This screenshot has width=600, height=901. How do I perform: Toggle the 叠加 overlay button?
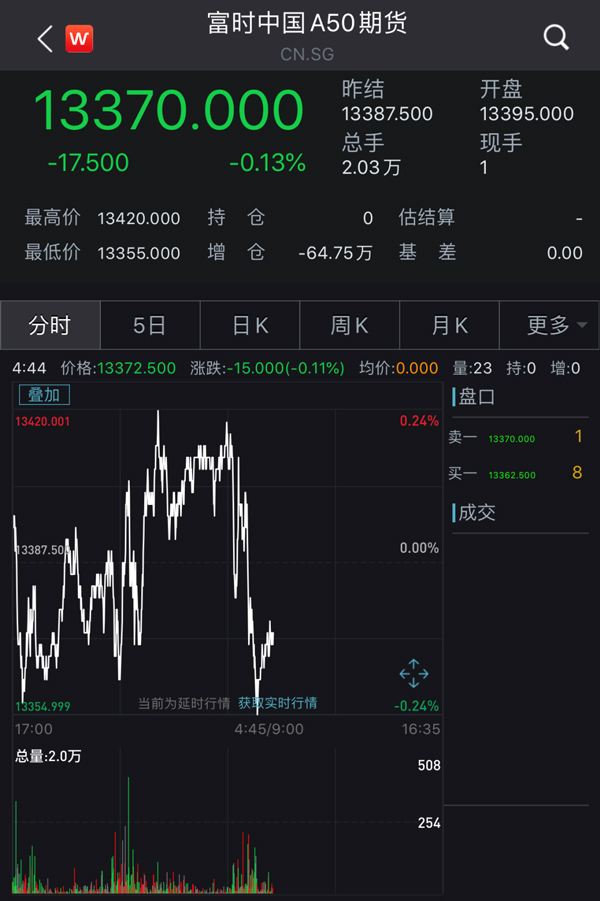point(43,395)
